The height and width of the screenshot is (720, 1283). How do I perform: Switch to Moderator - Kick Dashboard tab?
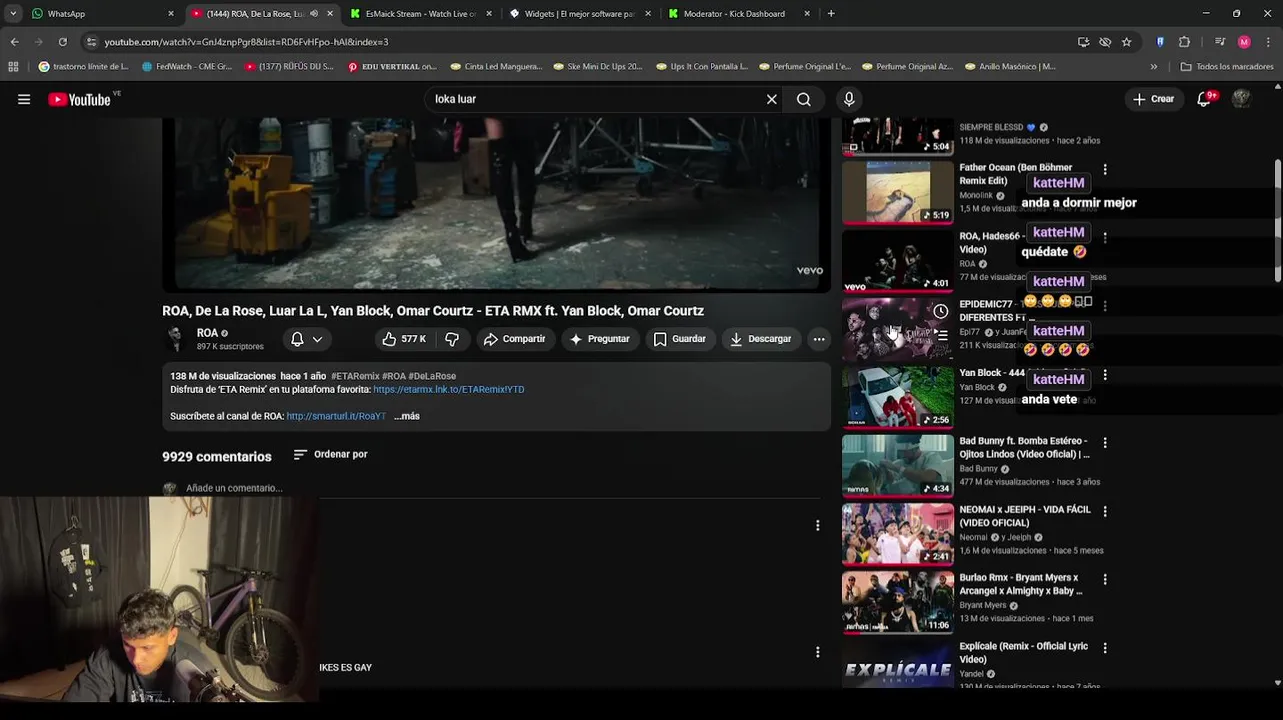click(739, 14)
